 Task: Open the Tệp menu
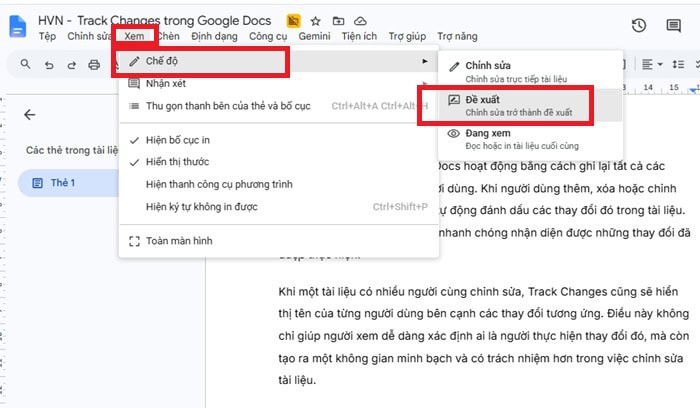click(x=47, y=36)
